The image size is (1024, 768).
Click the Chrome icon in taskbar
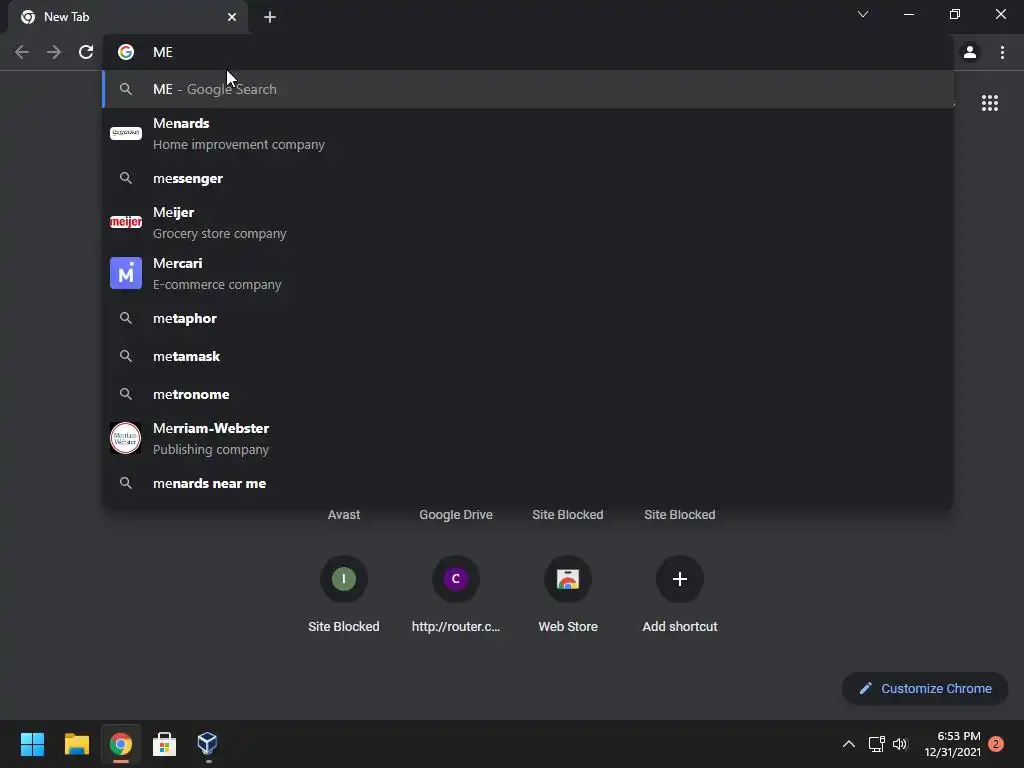pyautogui.click(x=121, y=744)
